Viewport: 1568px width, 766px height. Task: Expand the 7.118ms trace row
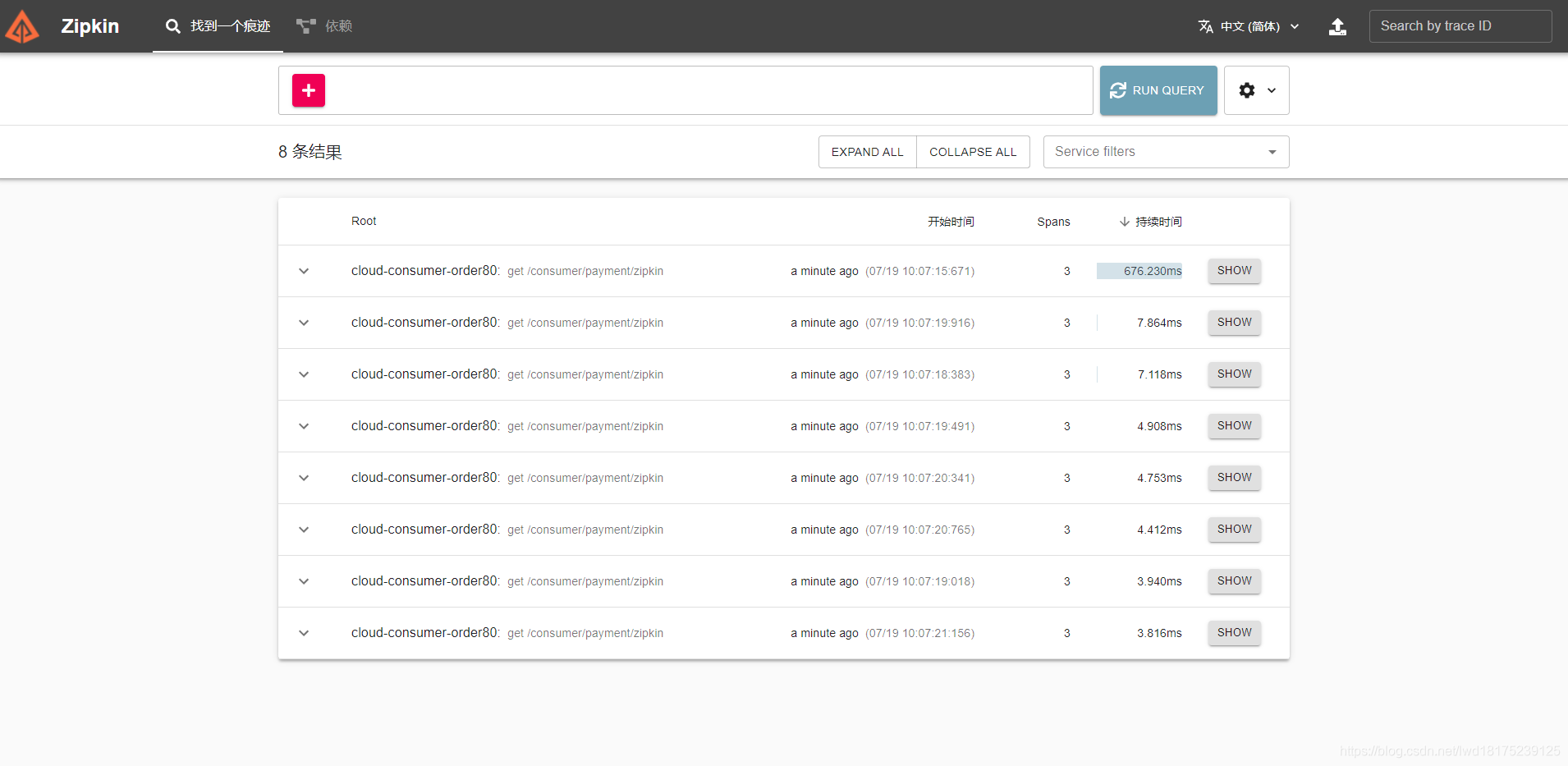tap(304, 374)
